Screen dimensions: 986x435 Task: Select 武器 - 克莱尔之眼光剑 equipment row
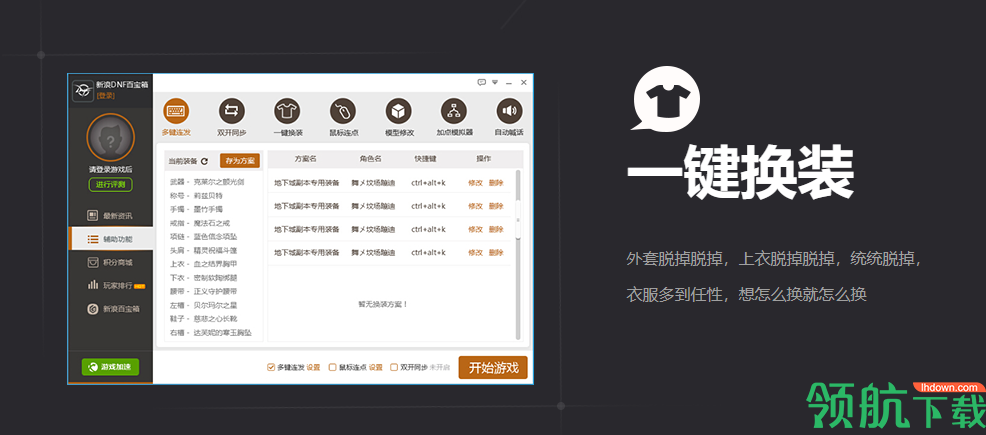point(207,182)
